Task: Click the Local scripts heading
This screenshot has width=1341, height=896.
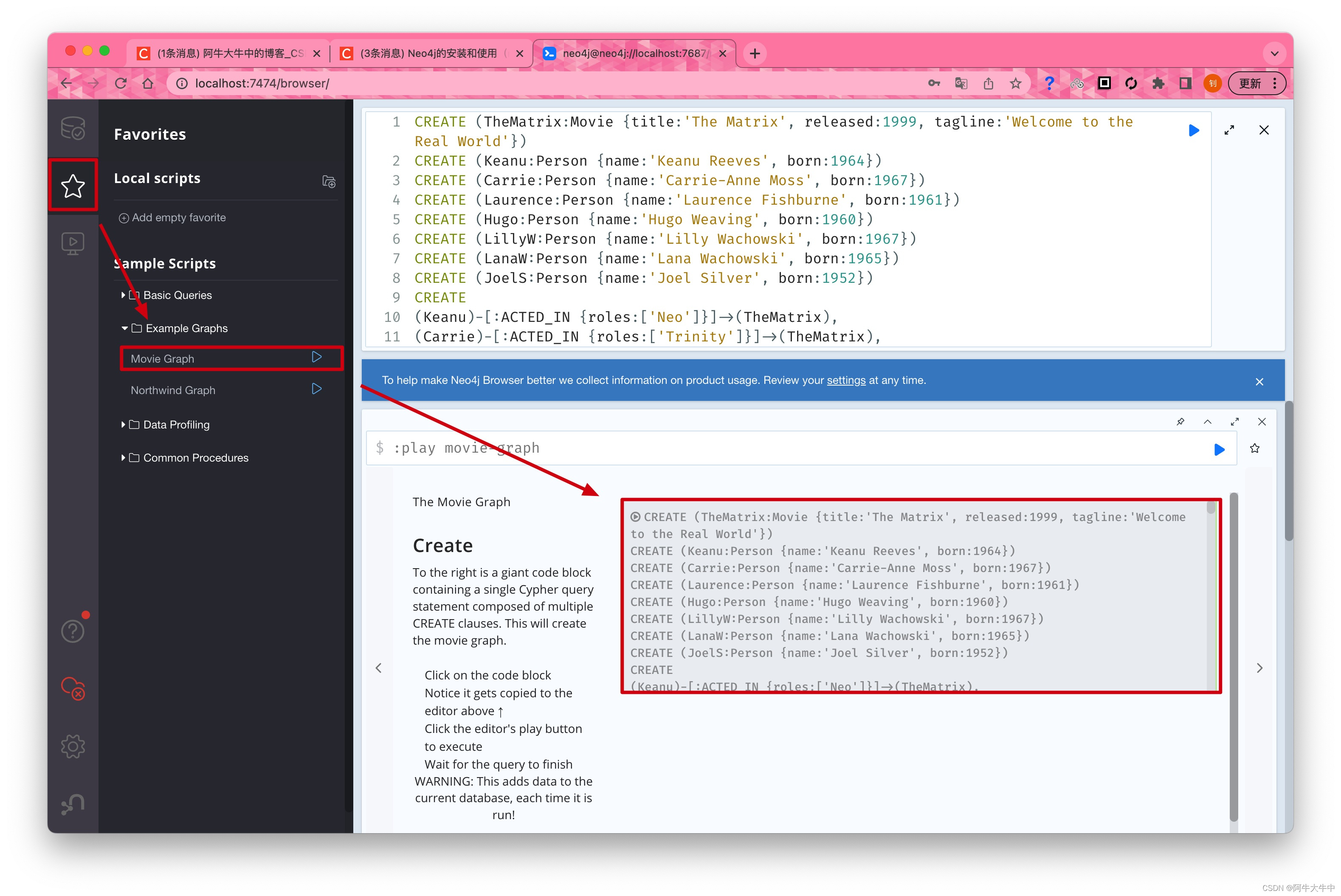Action: pos(157,178)
